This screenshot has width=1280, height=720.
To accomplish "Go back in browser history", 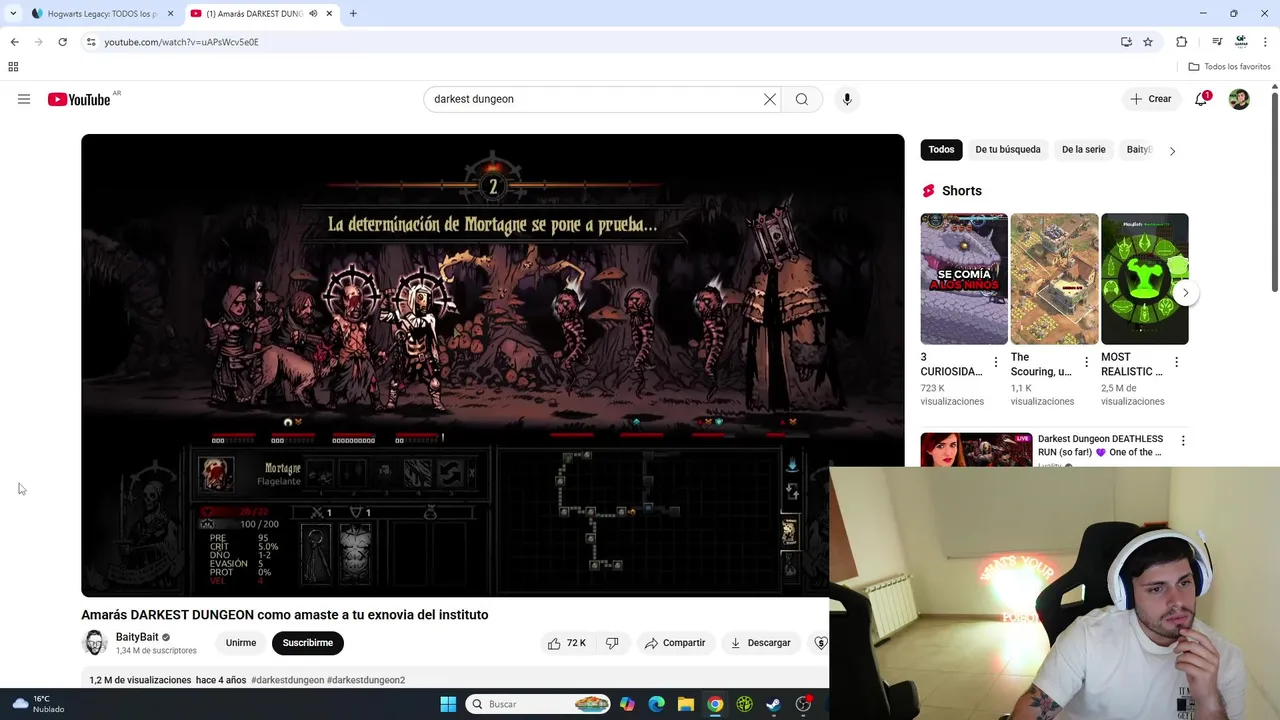I will point(14,42).
